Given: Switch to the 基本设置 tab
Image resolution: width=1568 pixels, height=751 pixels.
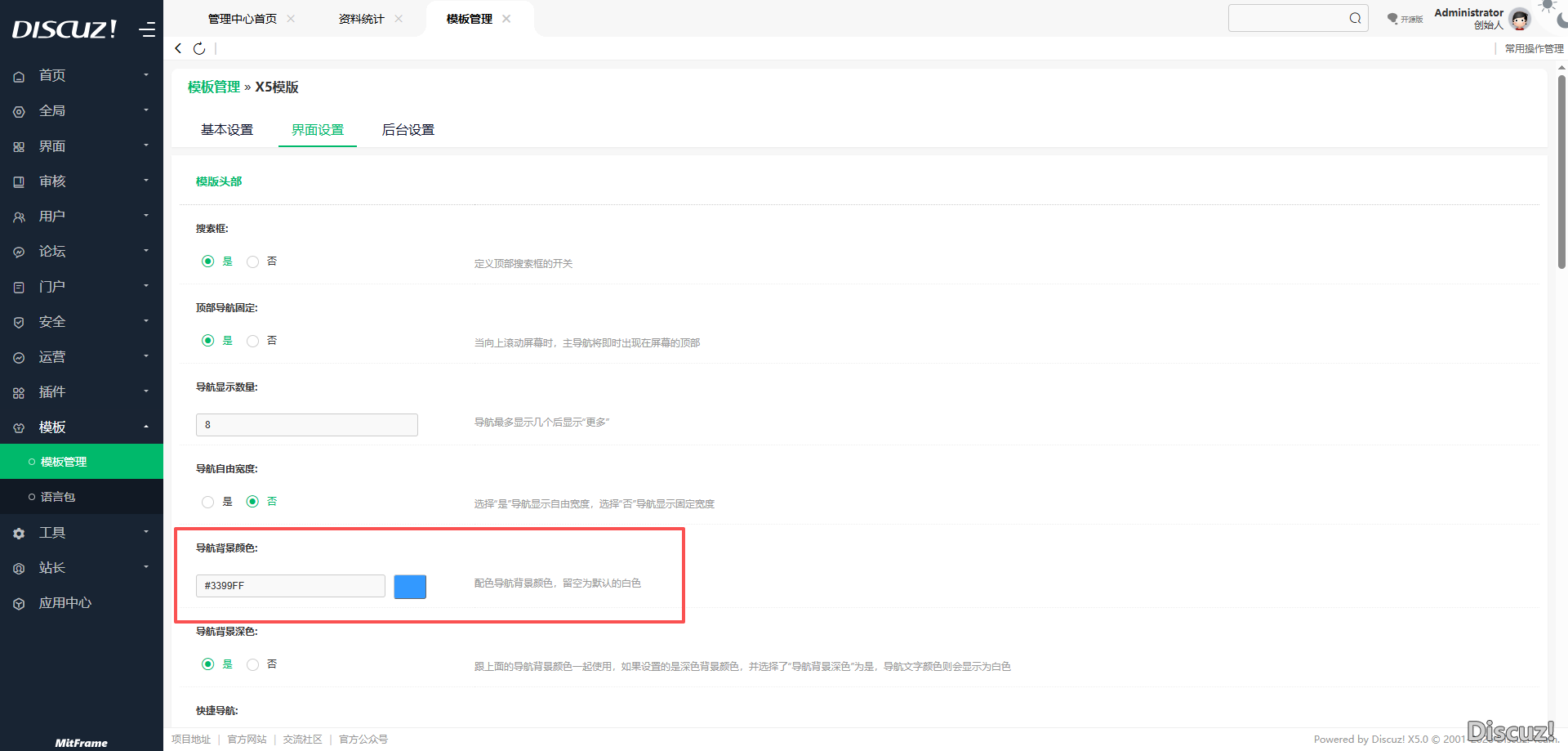Looking at the screenshot, I should coord(227,130).
